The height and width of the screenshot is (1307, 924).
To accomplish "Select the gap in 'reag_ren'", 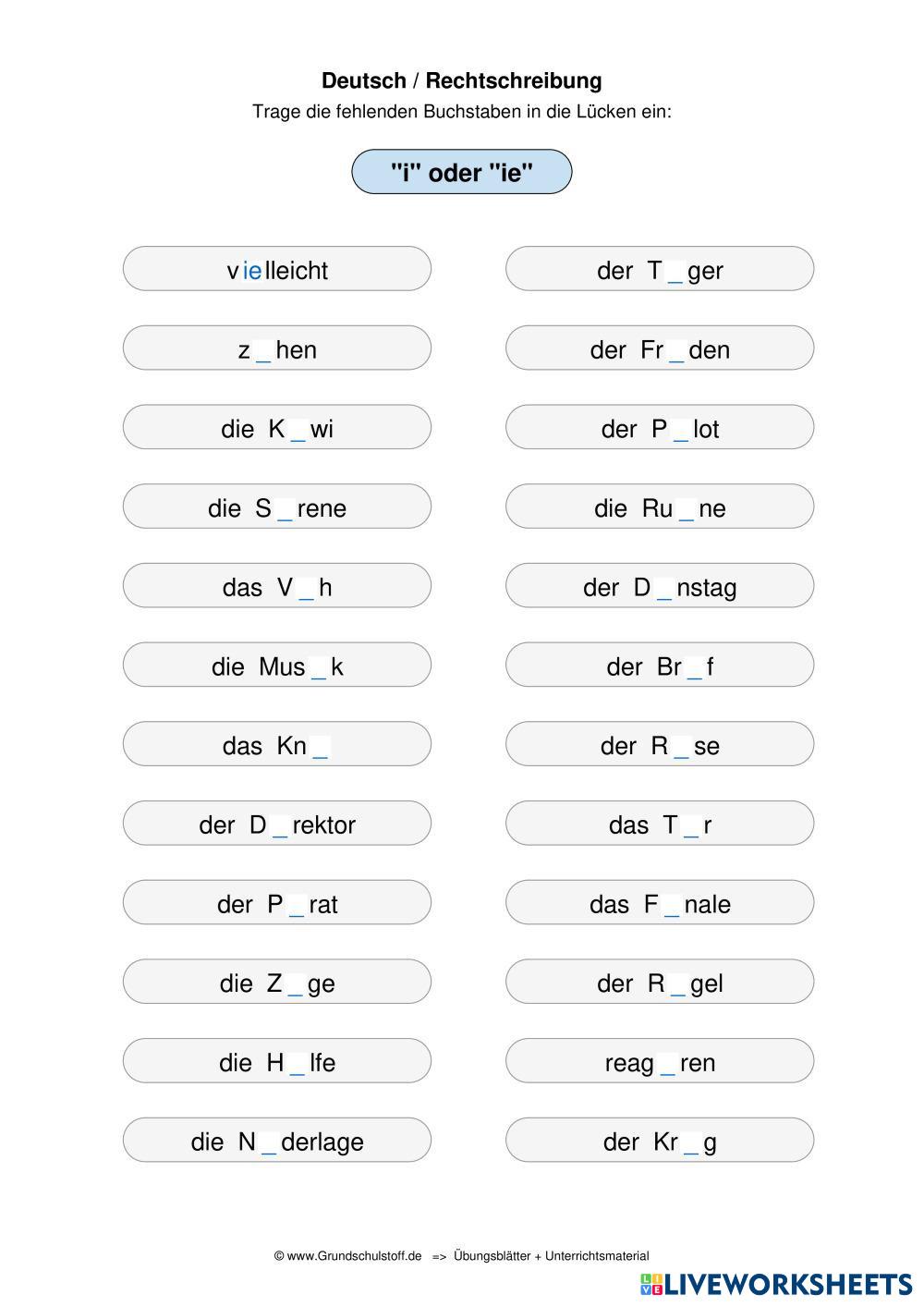I will [668, 1063].
